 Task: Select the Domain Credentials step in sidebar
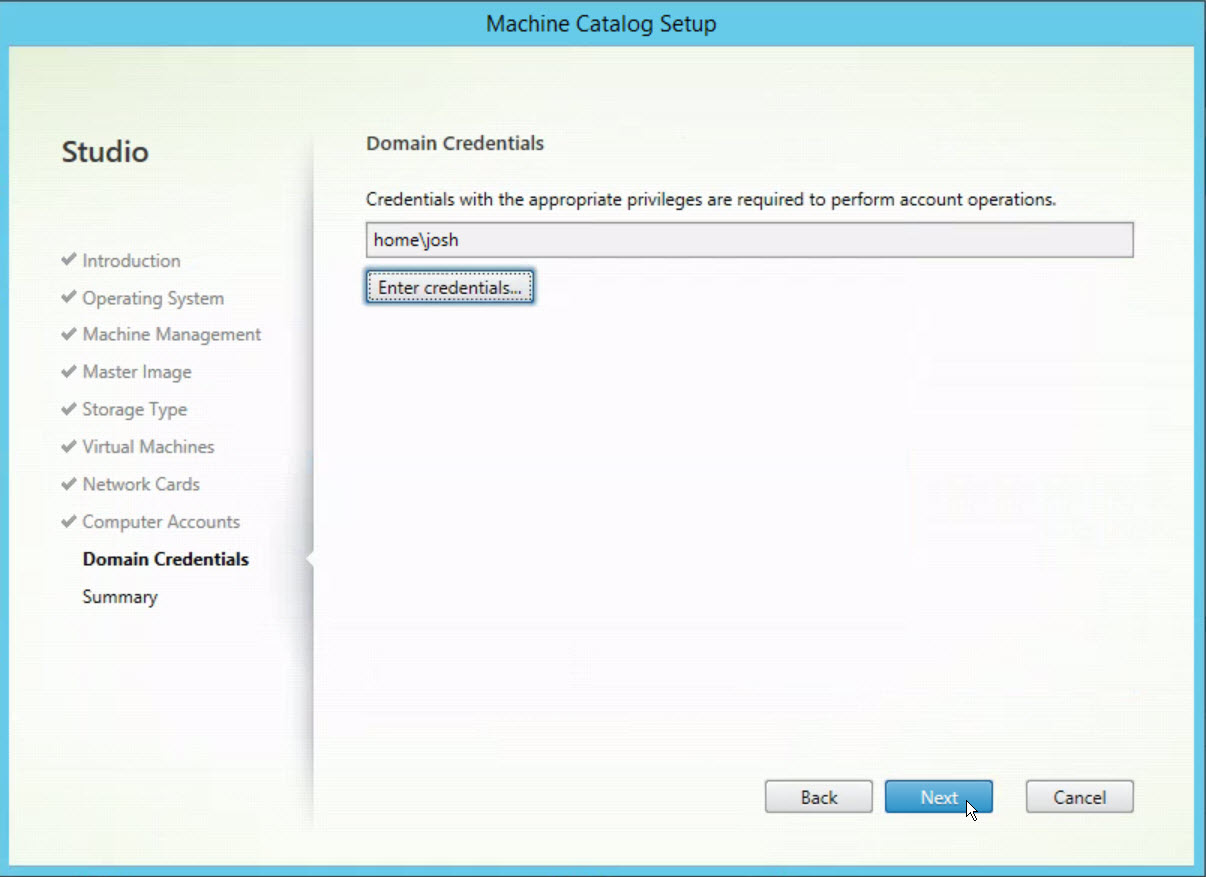tap(165, 559)
